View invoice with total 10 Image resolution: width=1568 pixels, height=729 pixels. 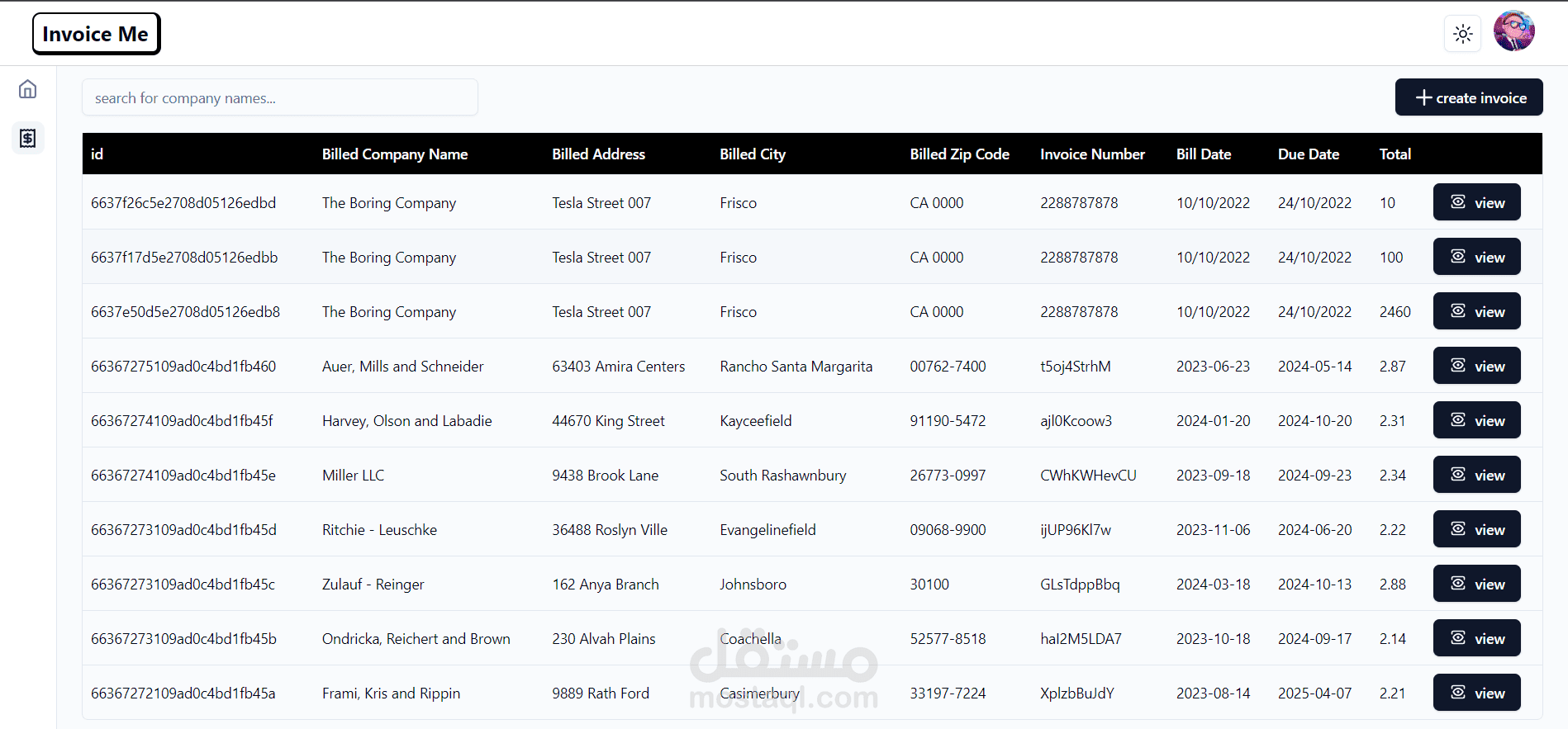point(1476,202)
